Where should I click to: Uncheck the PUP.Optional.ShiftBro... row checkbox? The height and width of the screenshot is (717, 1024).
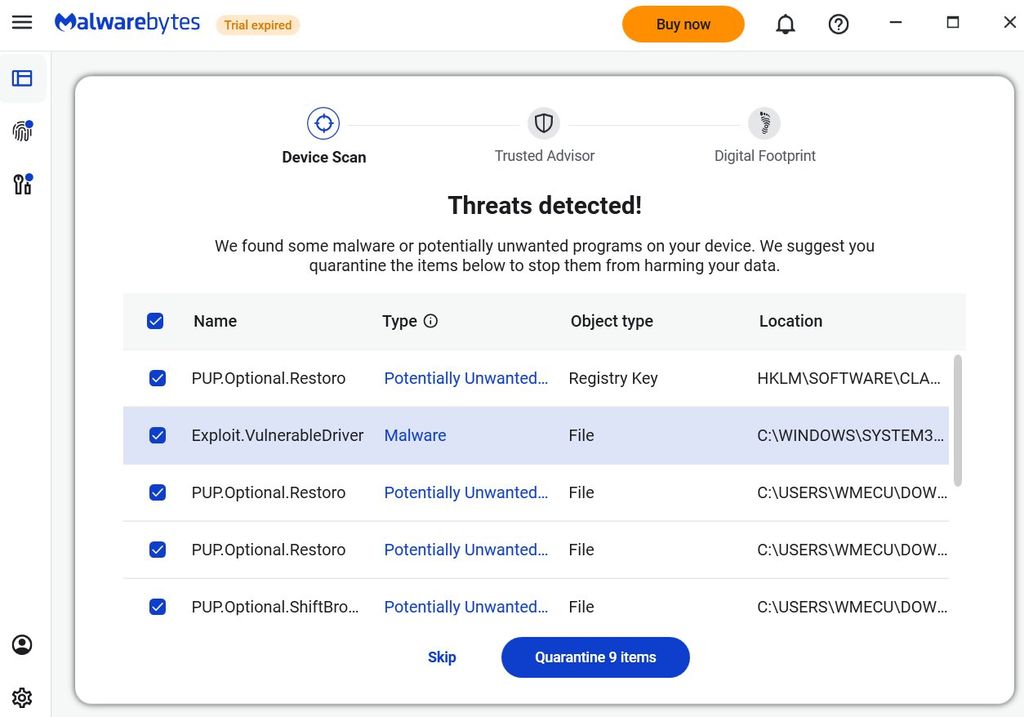pos(157,607)
